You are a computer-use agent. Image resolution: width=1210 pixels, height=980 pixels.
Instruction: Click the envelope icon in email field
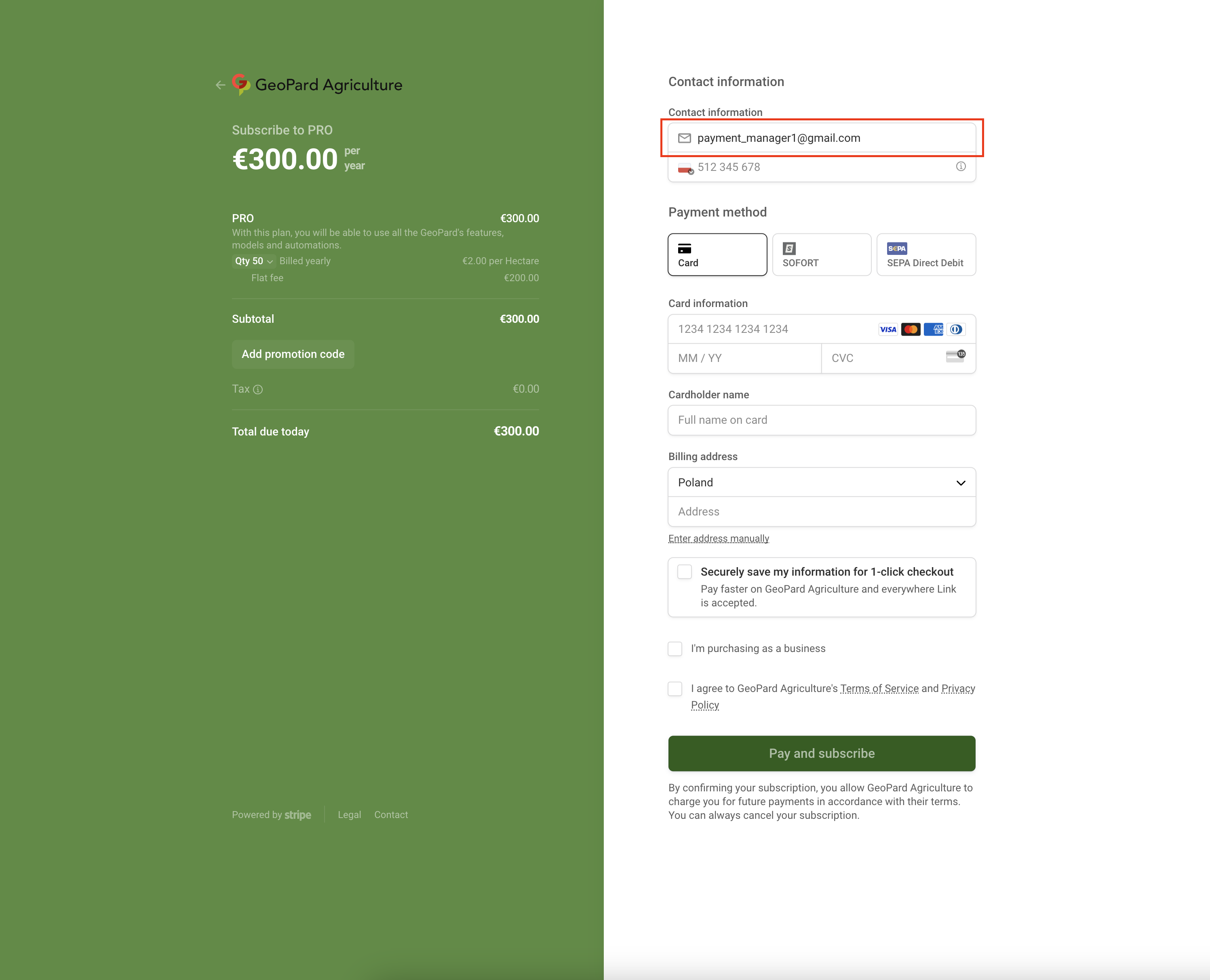tap(684, 138)
